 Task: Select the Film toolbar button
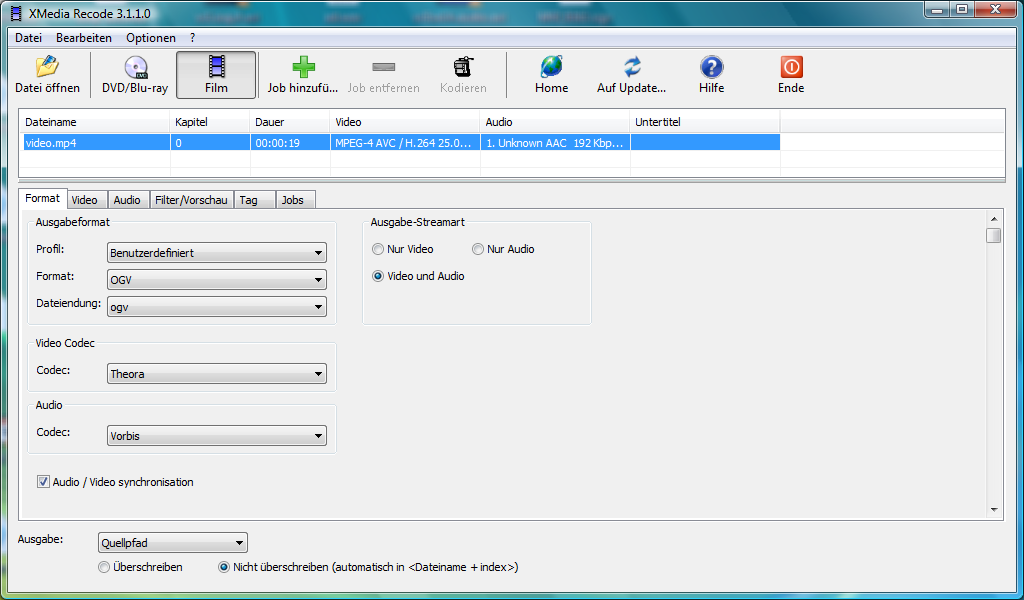coord(216,75)
